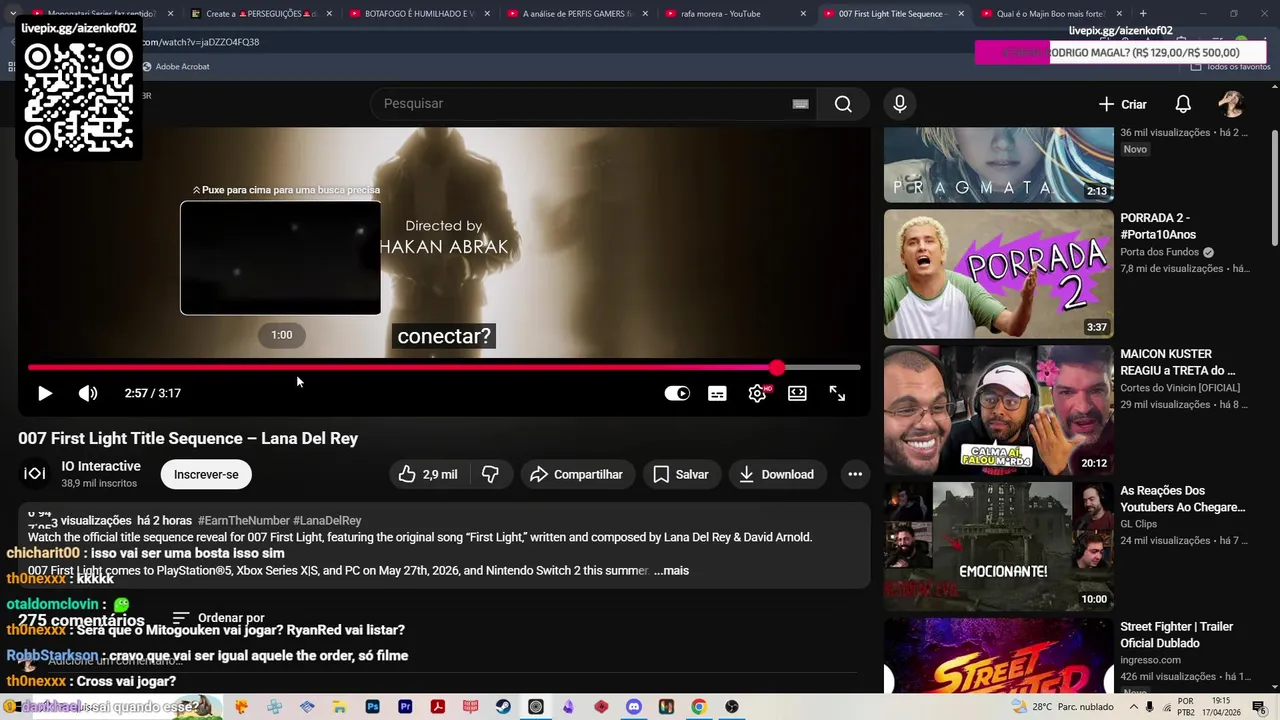Open File Explorer from the taskbar
Screen dimensions: 1280x720
pyautogui.click(x=340, y=707)
